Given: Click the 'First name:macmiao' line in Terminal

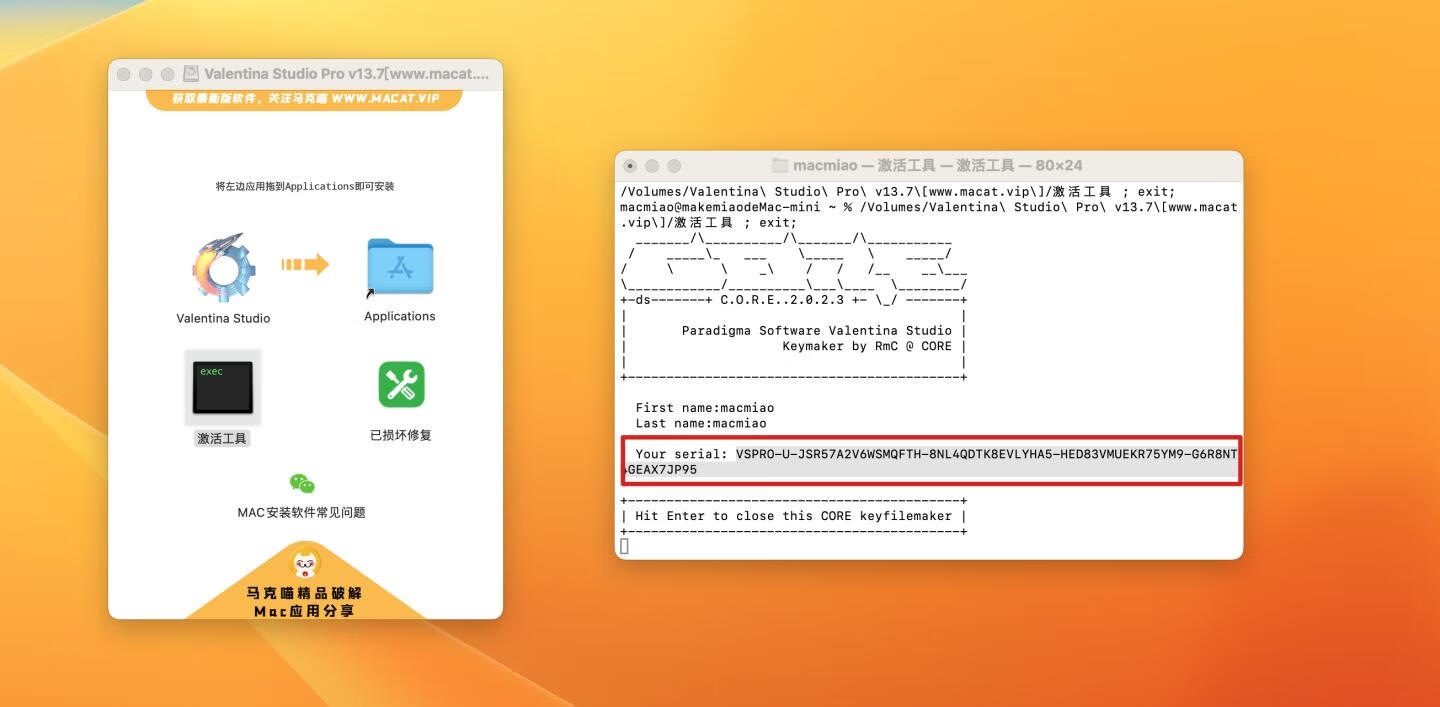Looking at the screenshot, I should click(x=705, y=407).
